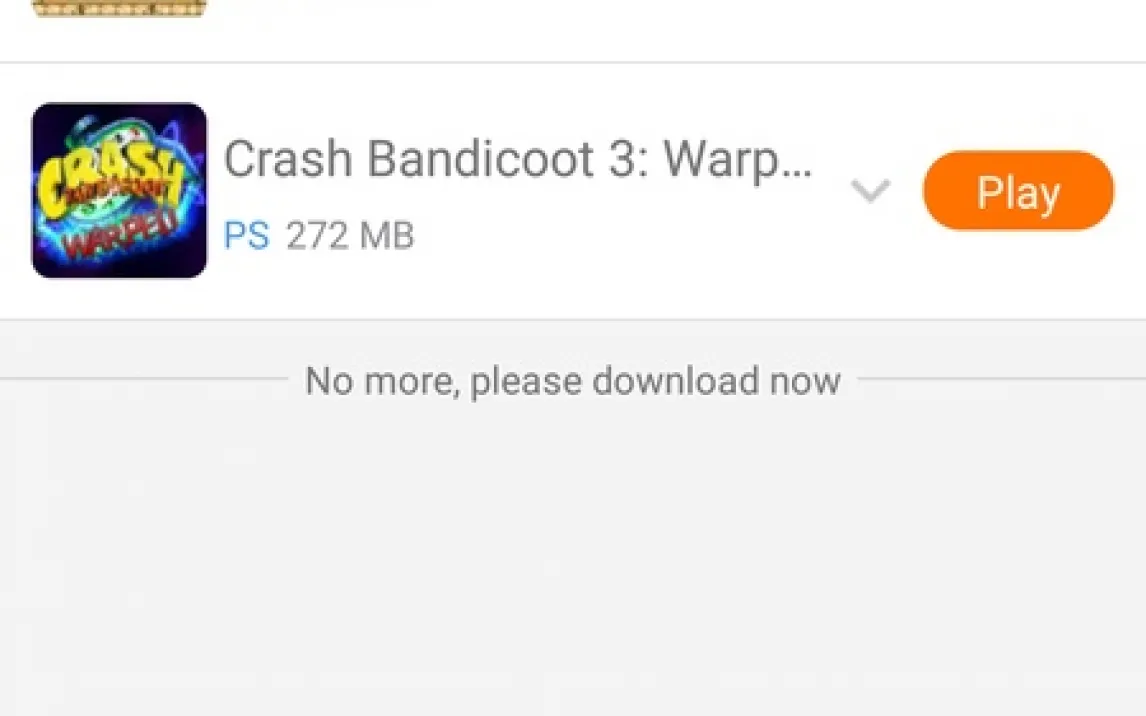The image size is (1146, 716).
Task: Launch Crash Bandicoot 3 using Play
Action: pyautogui.click(x=1018, y=191)
